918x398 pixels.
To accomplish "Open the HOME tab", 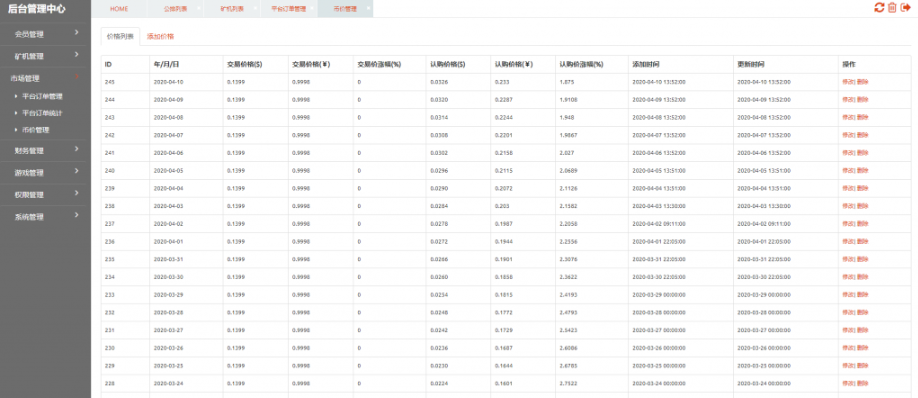I will tap(119, 9).
